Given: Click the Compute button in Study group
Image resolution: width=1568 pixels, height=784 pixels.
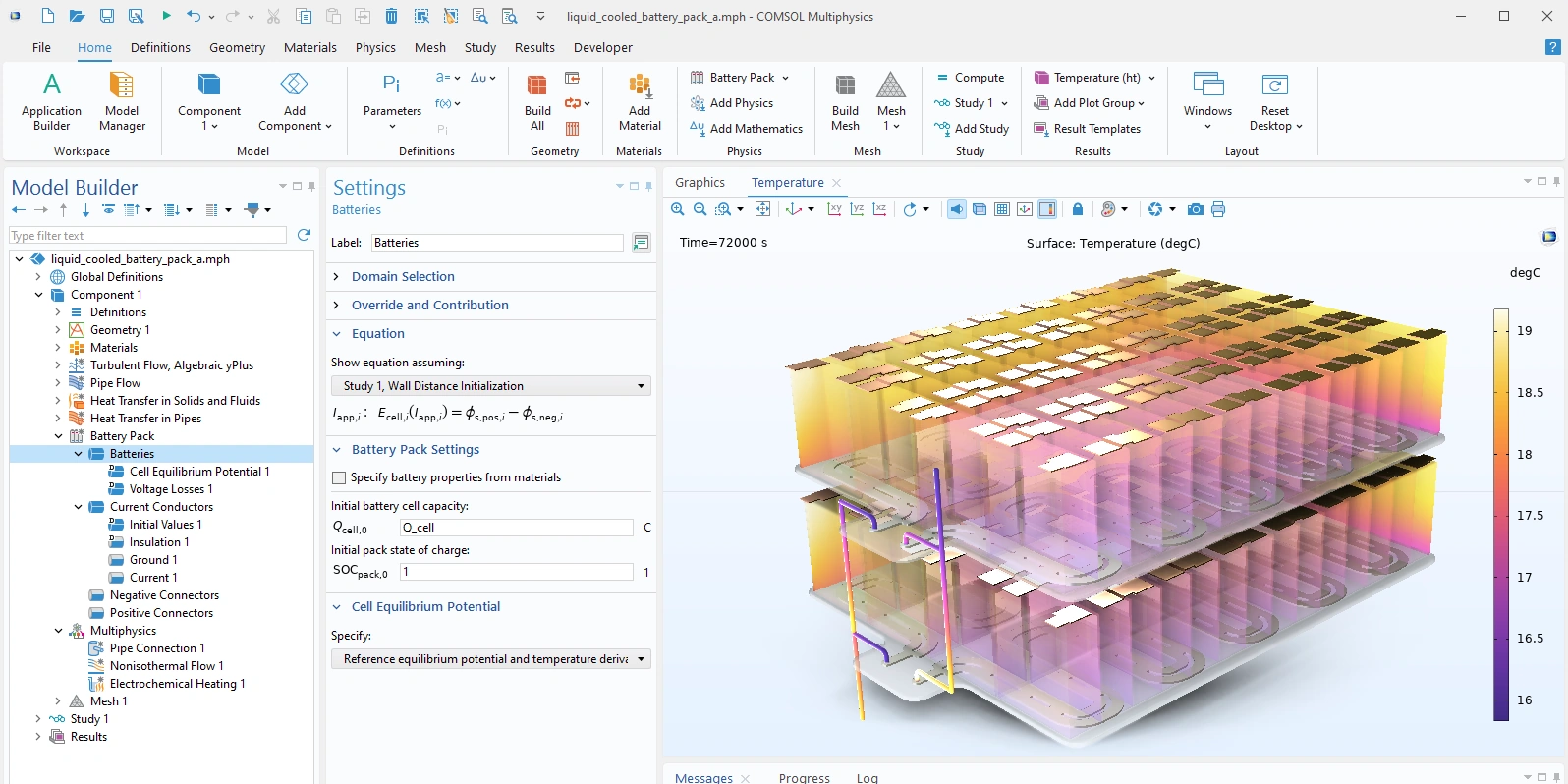Looking at the screenshot, I should [x=970, y=78].
